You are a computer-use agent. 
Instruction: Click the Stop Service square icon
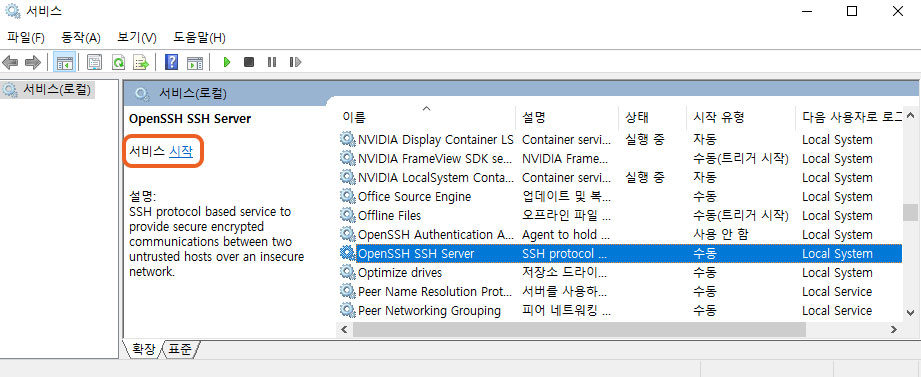pyautogui.click(x=249, y=62)
